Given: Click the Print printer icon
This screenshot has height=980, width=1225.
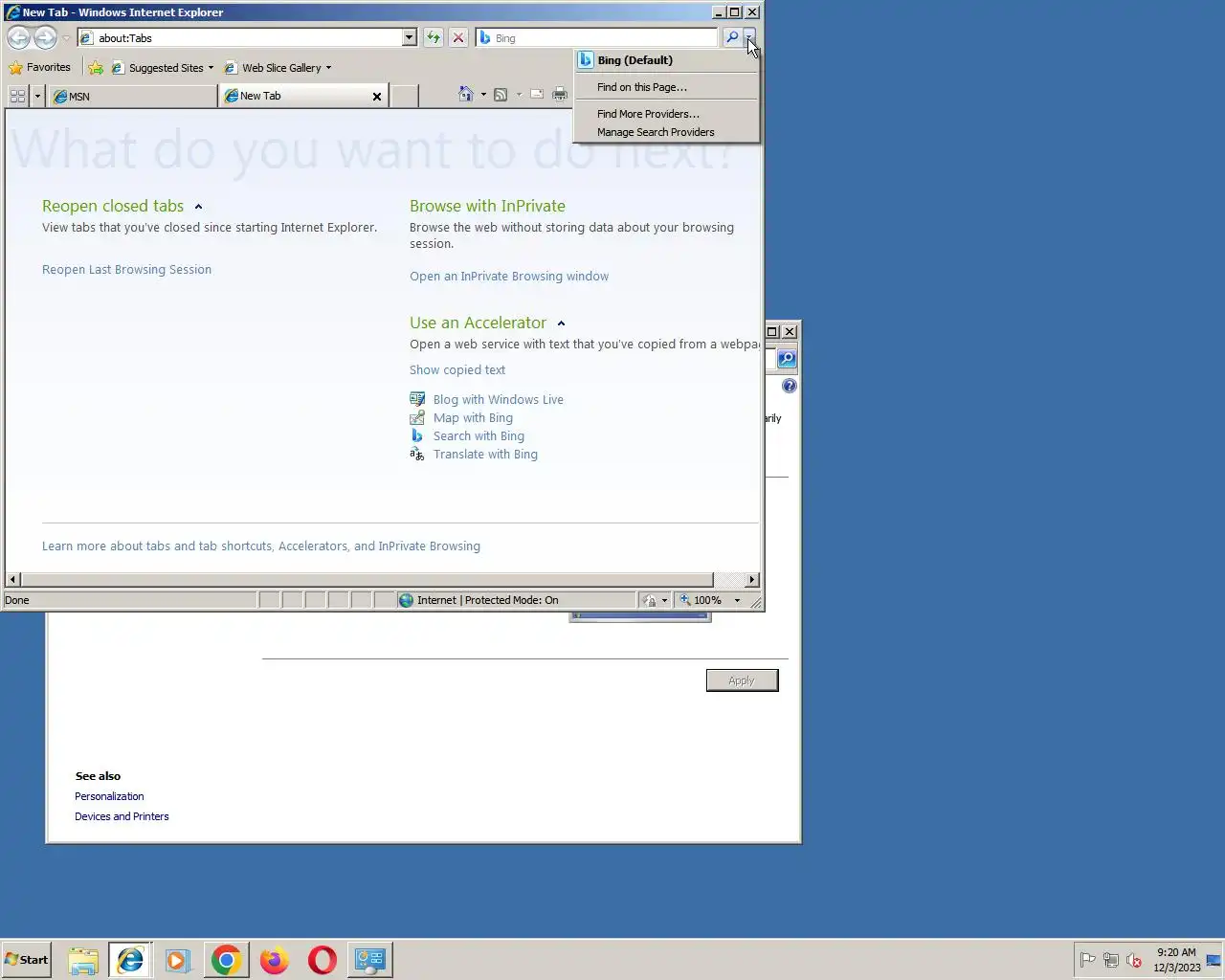Looking at the screenshot, I should pyautogui.click(x=560, y=94).
